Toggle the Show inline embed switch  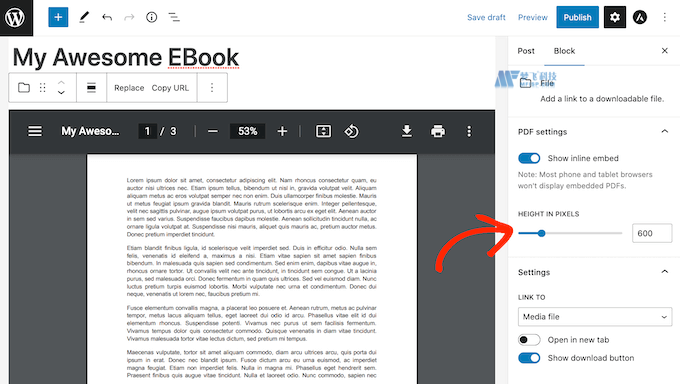tap(529, 158)
